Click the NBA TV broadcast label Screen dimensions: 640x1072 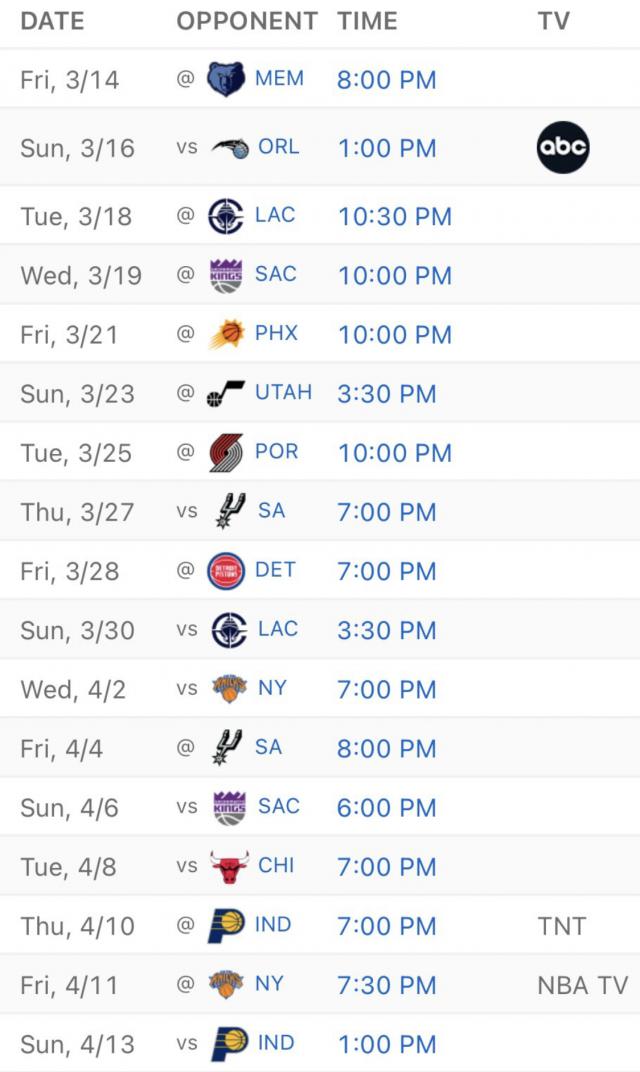(x=582, y=985)
